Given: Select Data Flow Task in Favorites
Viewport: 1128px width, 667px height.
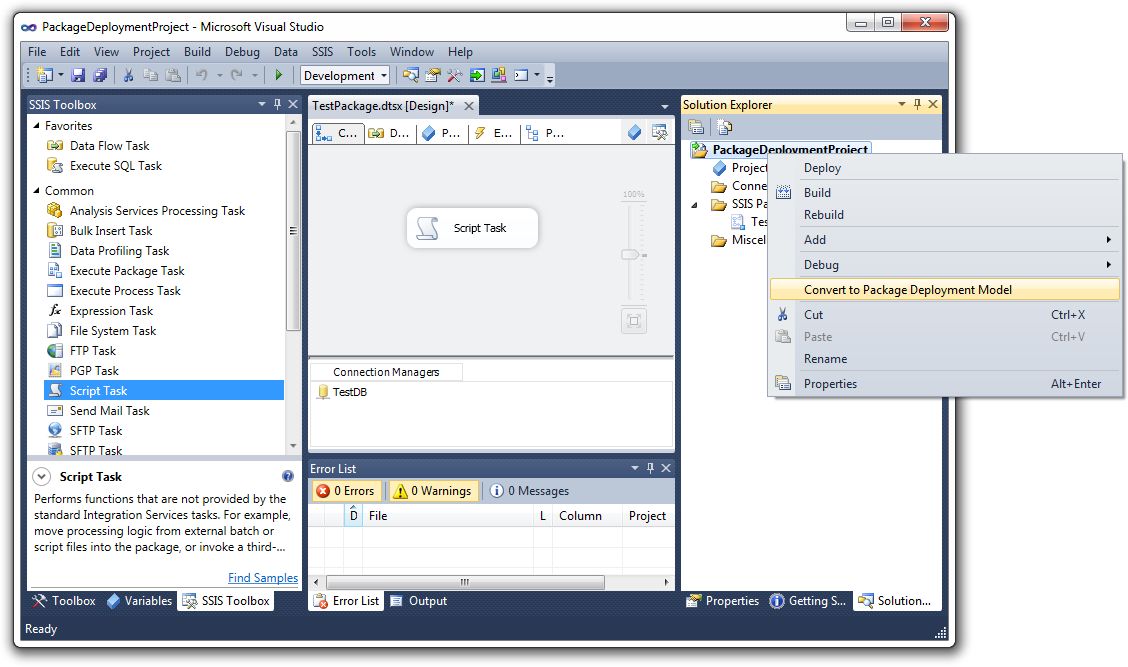Looking at the screenshot, I should click(x=109, y=145).
